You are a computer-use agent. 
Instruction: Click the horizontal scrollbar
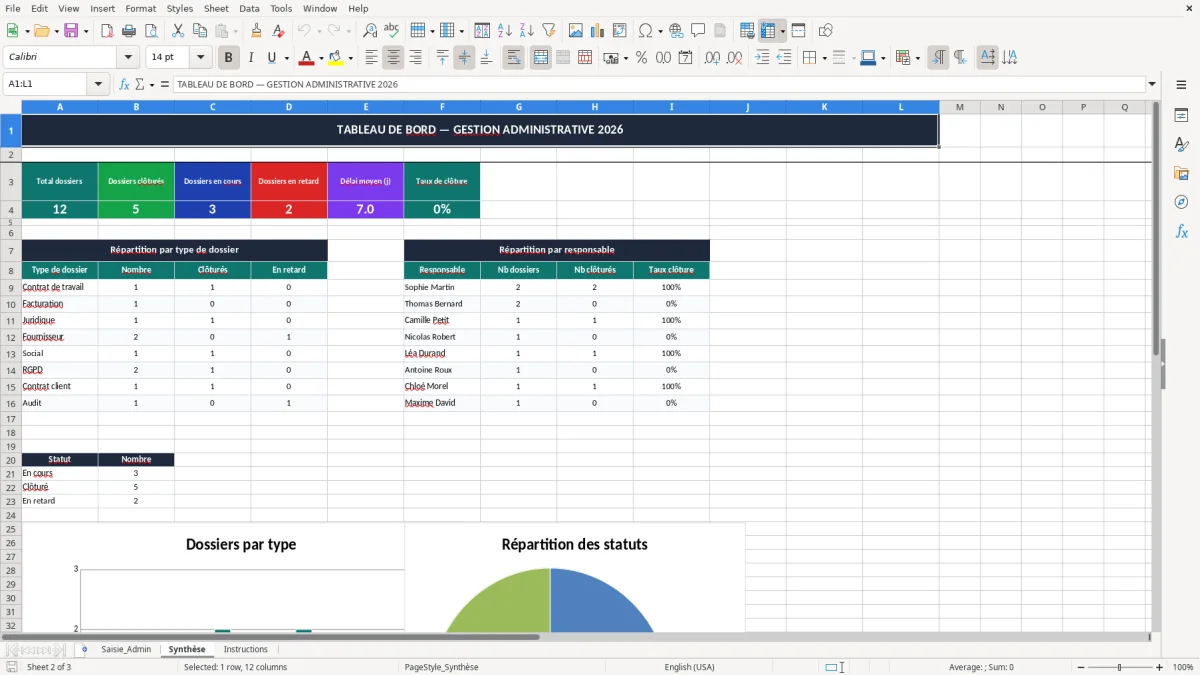tap(270, 636)
